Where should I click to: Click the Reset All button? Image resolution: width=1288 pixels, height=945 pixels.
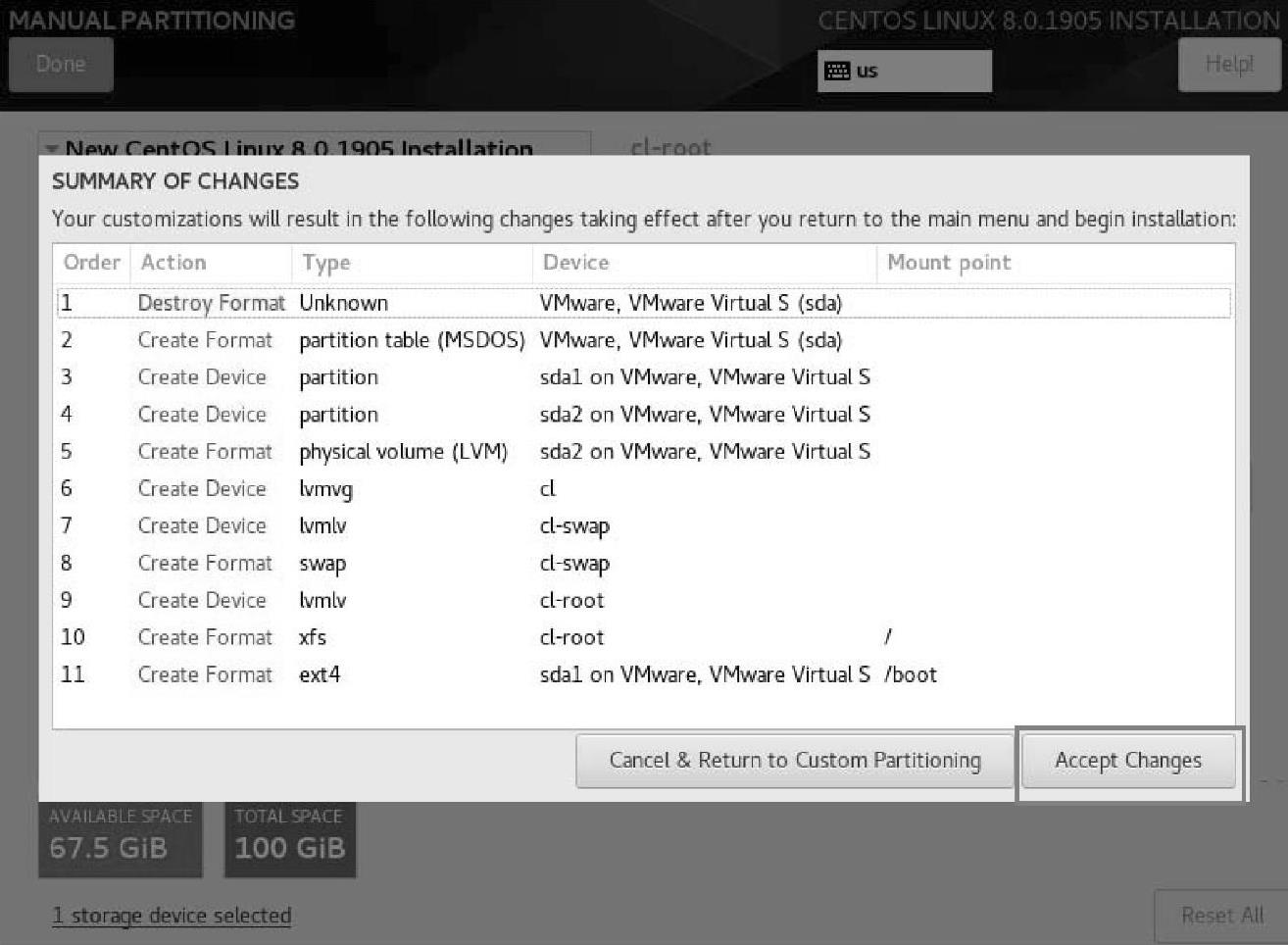point(1221,916)
